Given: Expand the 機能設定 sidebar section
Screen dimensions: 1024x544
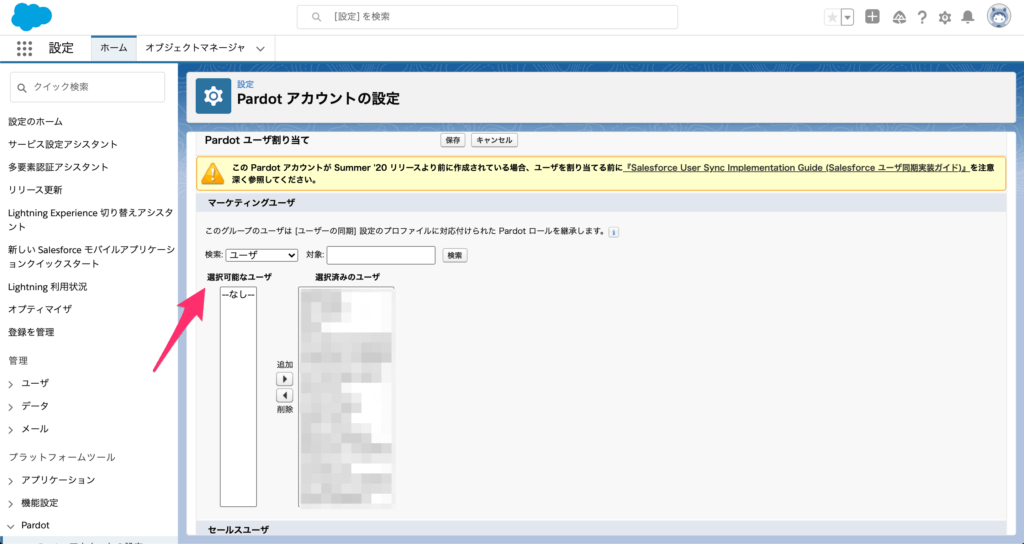Looking at the screenshot, I should [x=10, y=504].
